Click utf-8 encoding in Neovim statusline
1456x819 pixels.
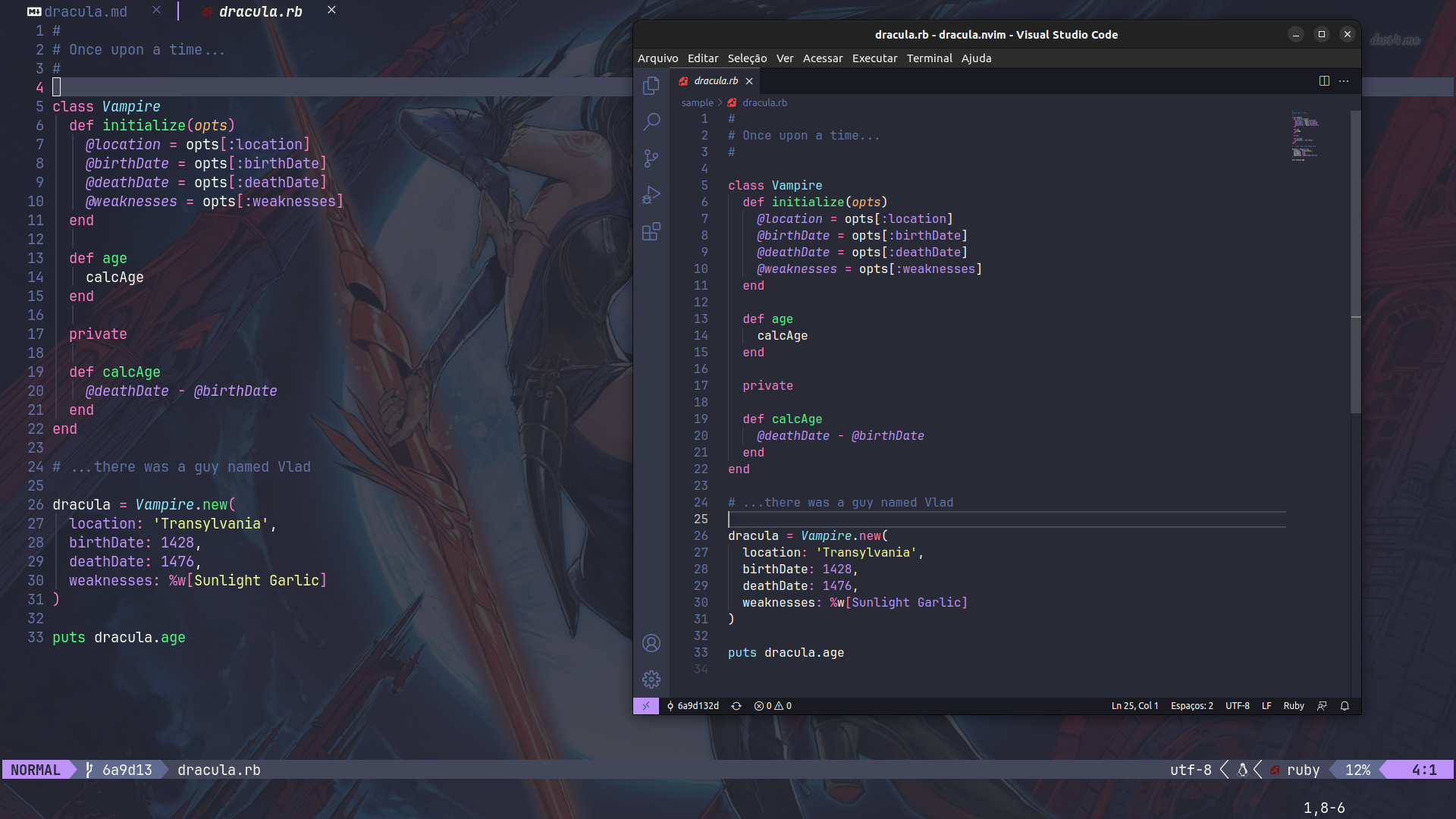[x=1191, y=770]
